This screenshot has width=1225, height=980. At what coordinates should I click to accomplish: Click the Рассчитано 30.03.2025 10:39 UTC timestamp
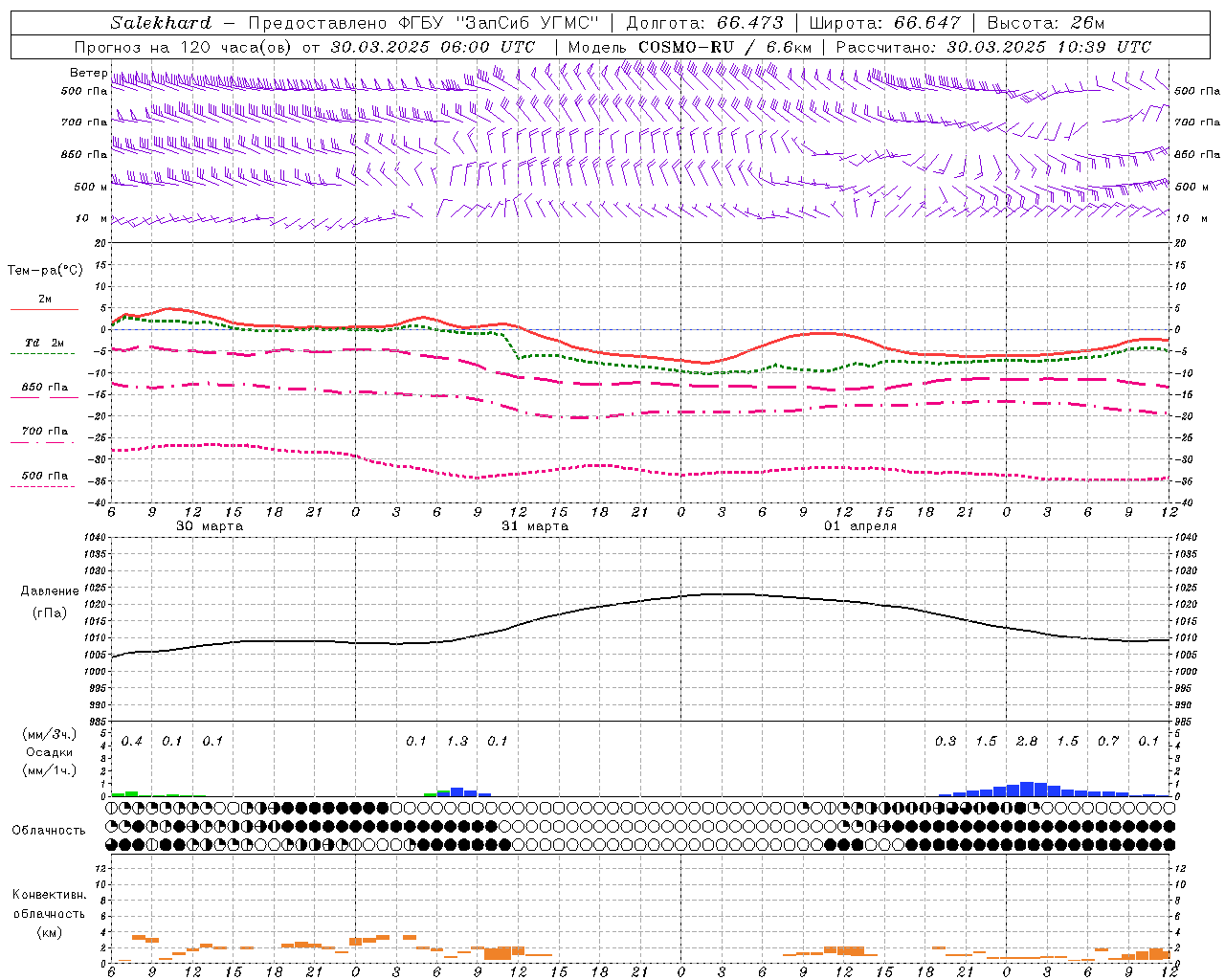tap(993, 47)
